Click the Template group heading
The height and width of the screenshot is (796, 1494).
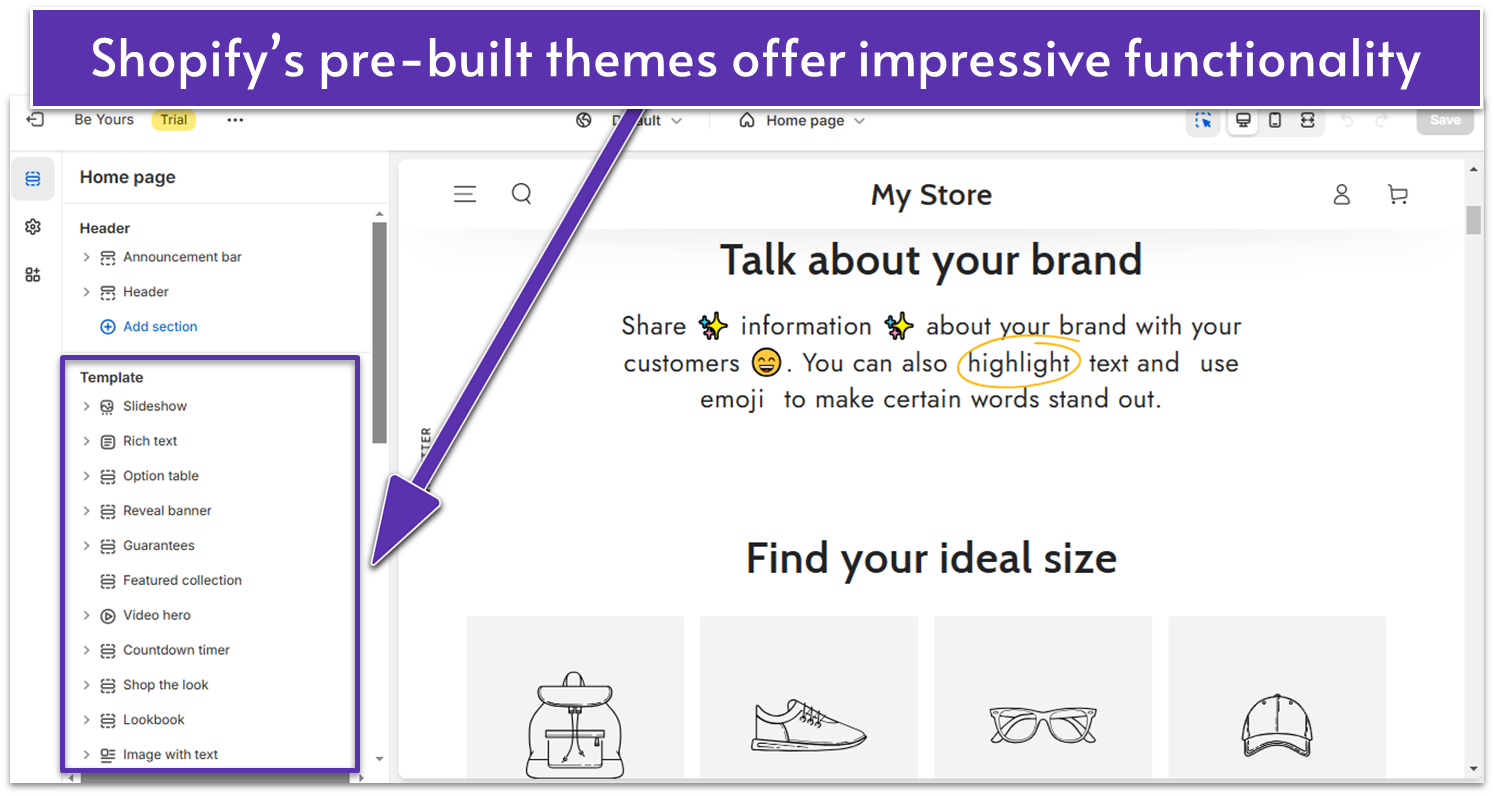[112, 378]
